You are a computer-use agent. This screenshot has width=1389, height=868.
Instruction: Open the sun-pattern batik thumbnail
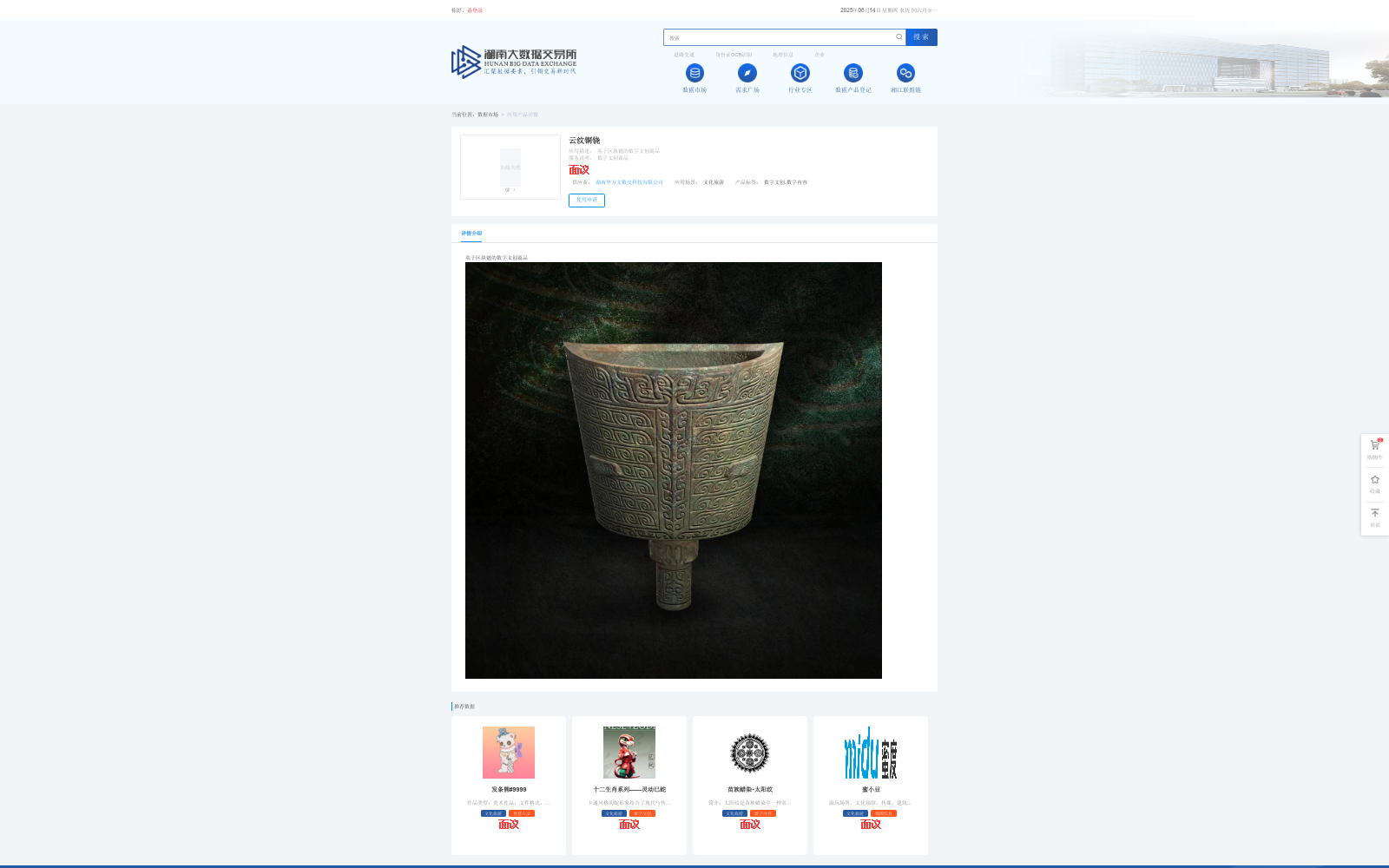point(750,753)
